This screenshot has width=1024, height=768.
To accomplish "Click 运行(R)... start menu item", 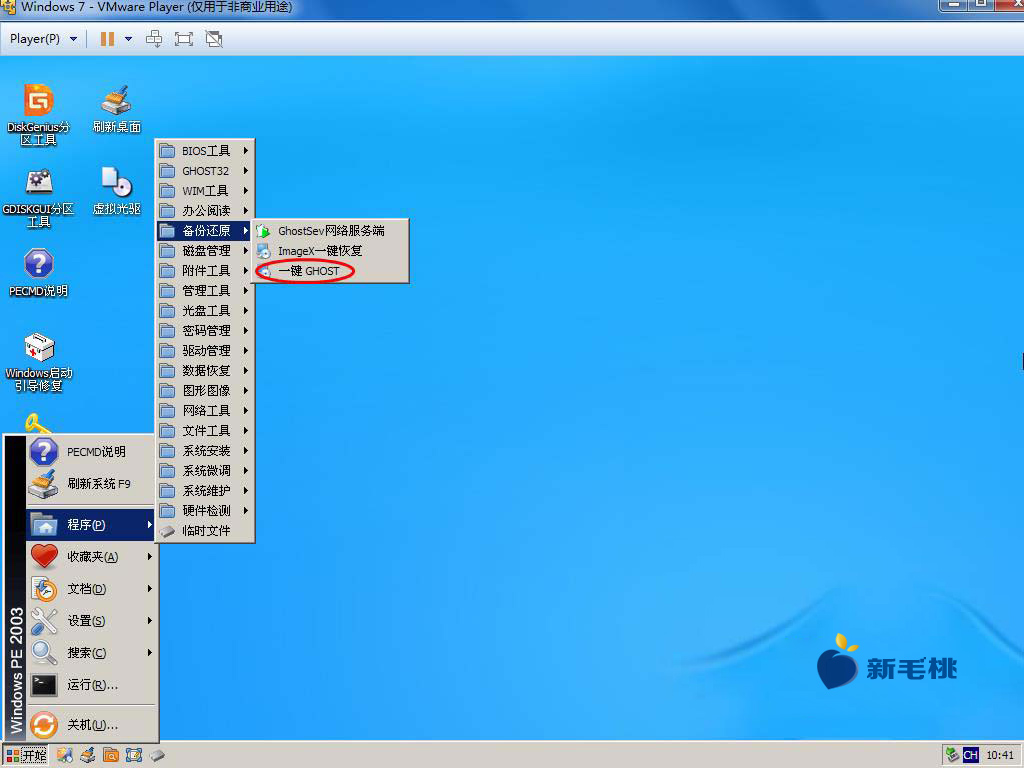I will click(91, 685).
